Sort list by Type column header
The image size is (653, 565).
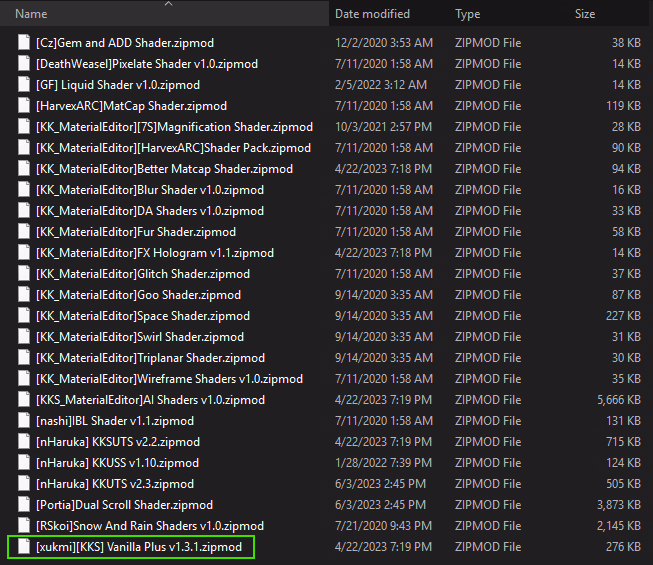coord(468,14)
